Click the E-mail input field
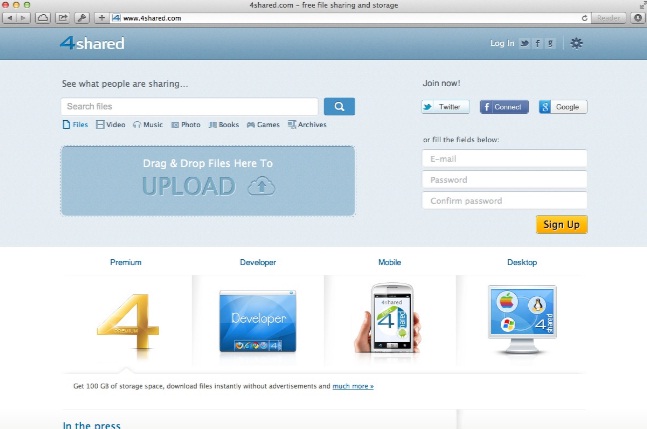This screenshot has height=429, width=647. click(x=504, y=159)
